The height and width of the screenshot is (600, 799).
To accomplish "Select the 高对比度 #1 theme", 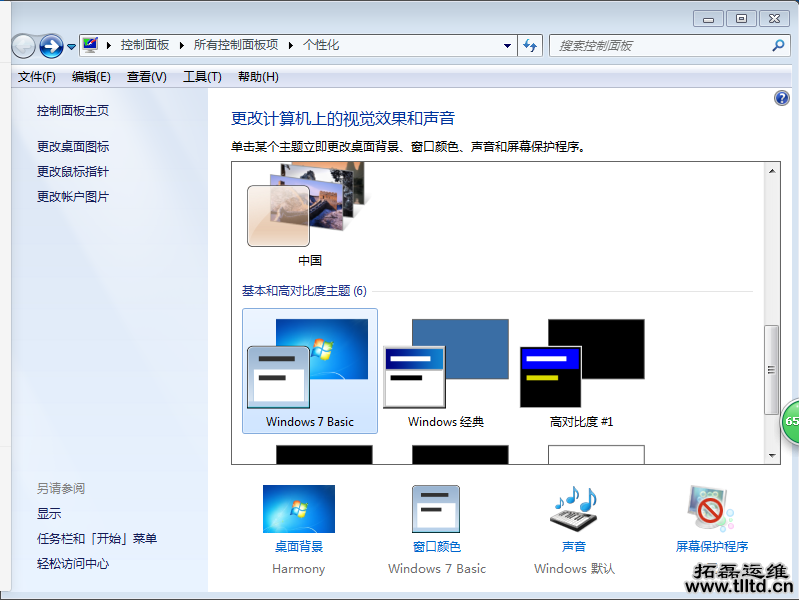I will [582, 371].
